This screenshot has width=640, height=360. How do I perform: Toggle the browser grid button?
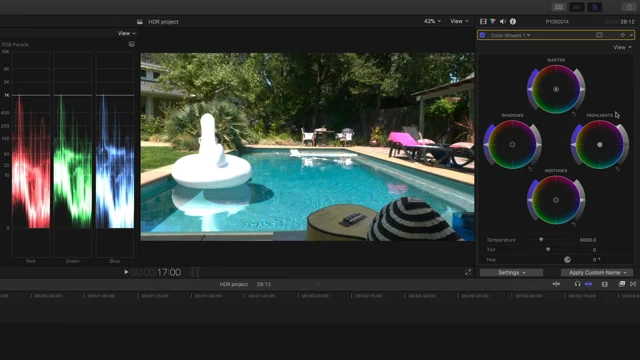click(558, 7)
